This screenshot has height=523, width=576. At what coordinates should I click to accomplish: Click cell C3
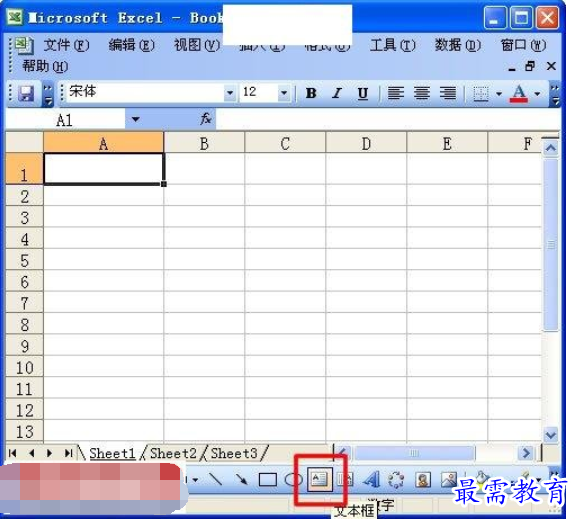click(285, 217)
